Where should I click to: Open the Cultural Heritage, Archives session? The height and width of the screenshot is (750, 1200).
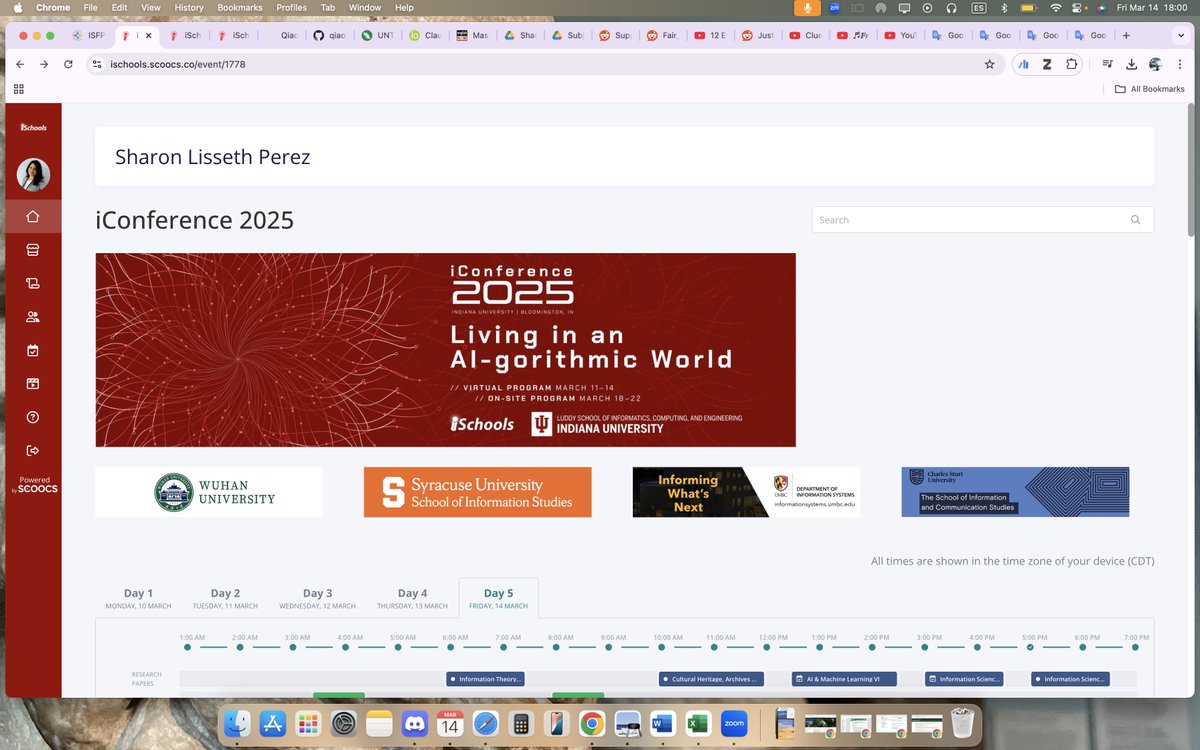(711, 679)
